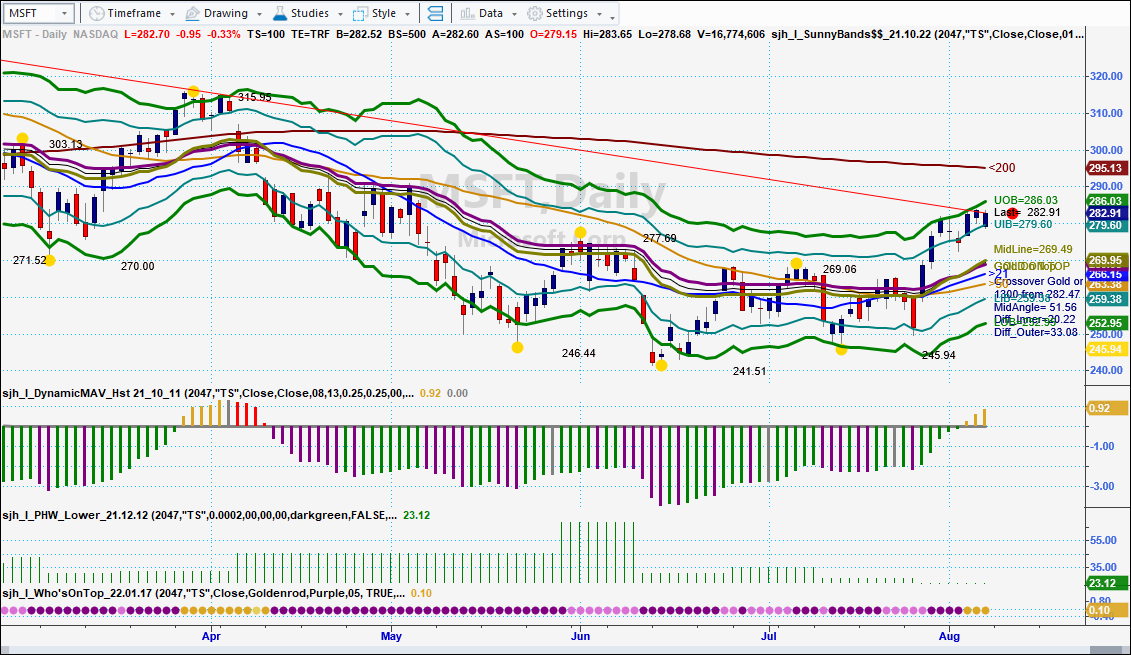This screenshot has height=655, width=1131.
Task: Expand the Drawing dropdown arrow
Action: tap(258, 14)
